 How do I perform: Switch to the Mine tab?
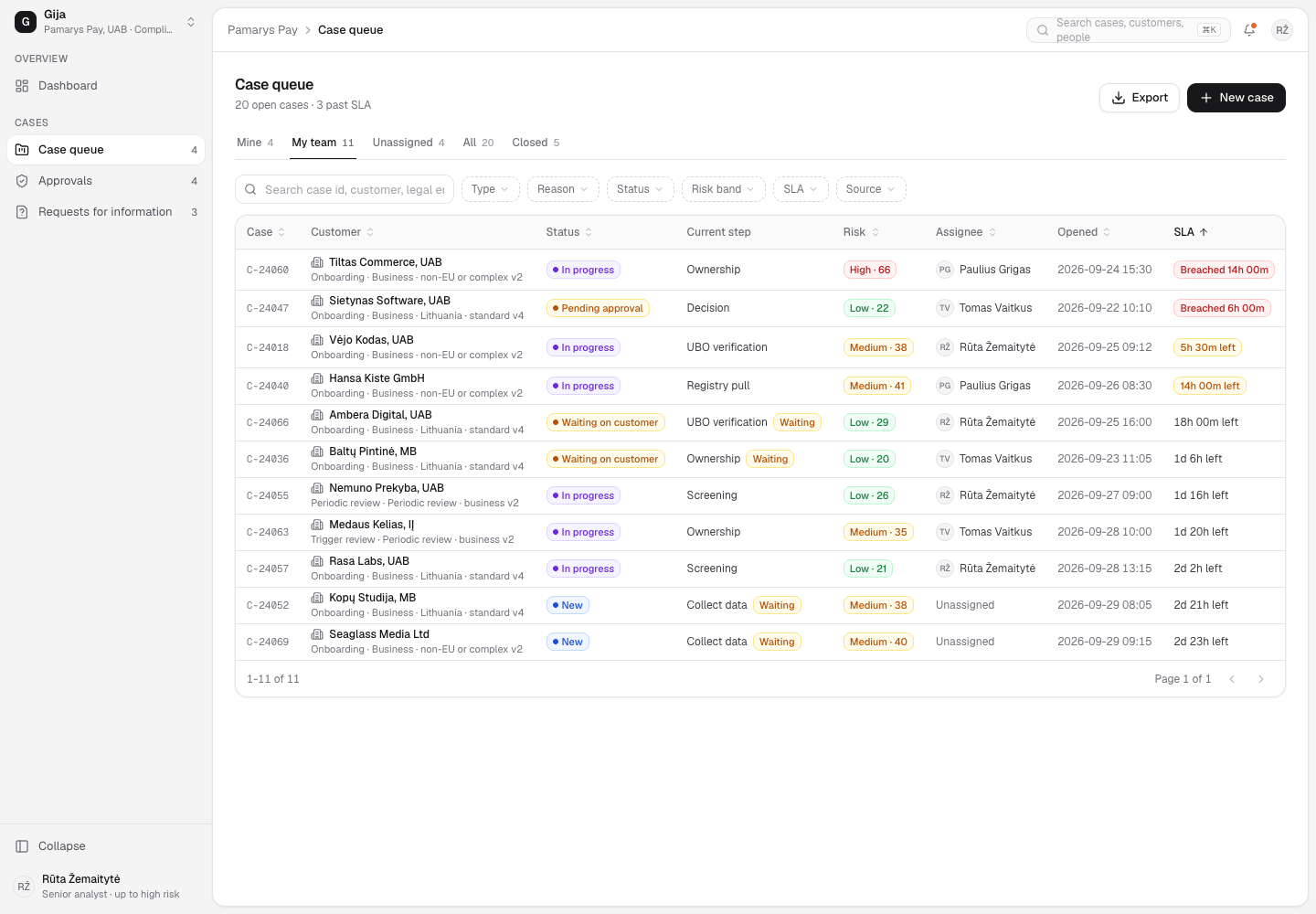(x=255, y=143)
